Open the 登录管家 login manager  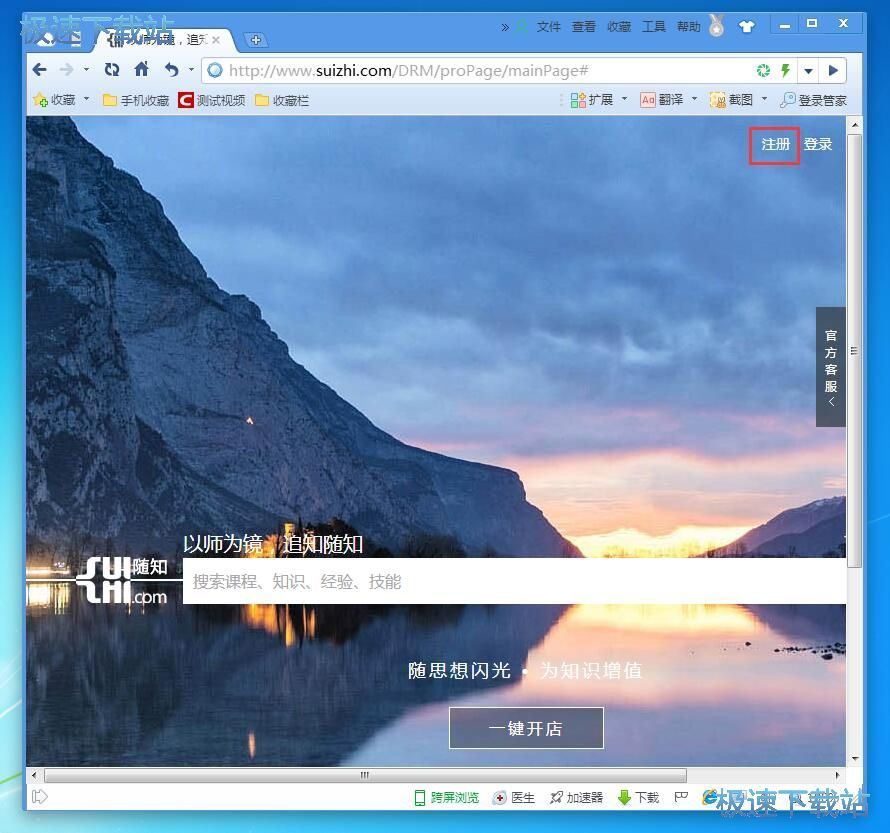813,100
